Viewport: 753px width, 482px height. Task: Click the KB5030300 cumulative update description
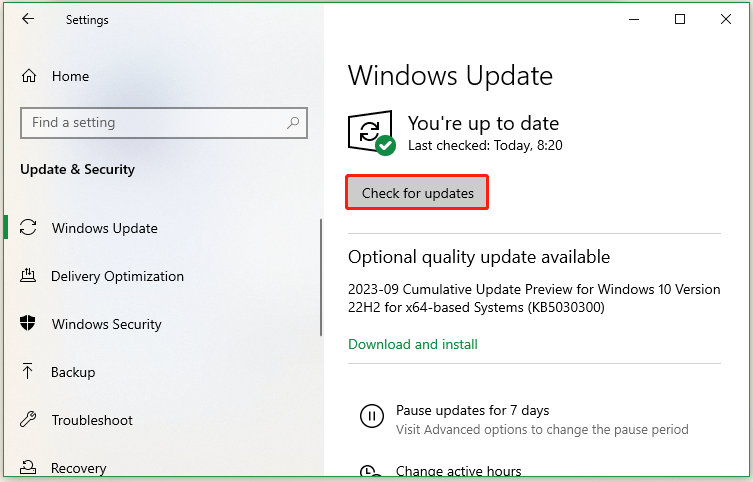[x=534, y=298]
